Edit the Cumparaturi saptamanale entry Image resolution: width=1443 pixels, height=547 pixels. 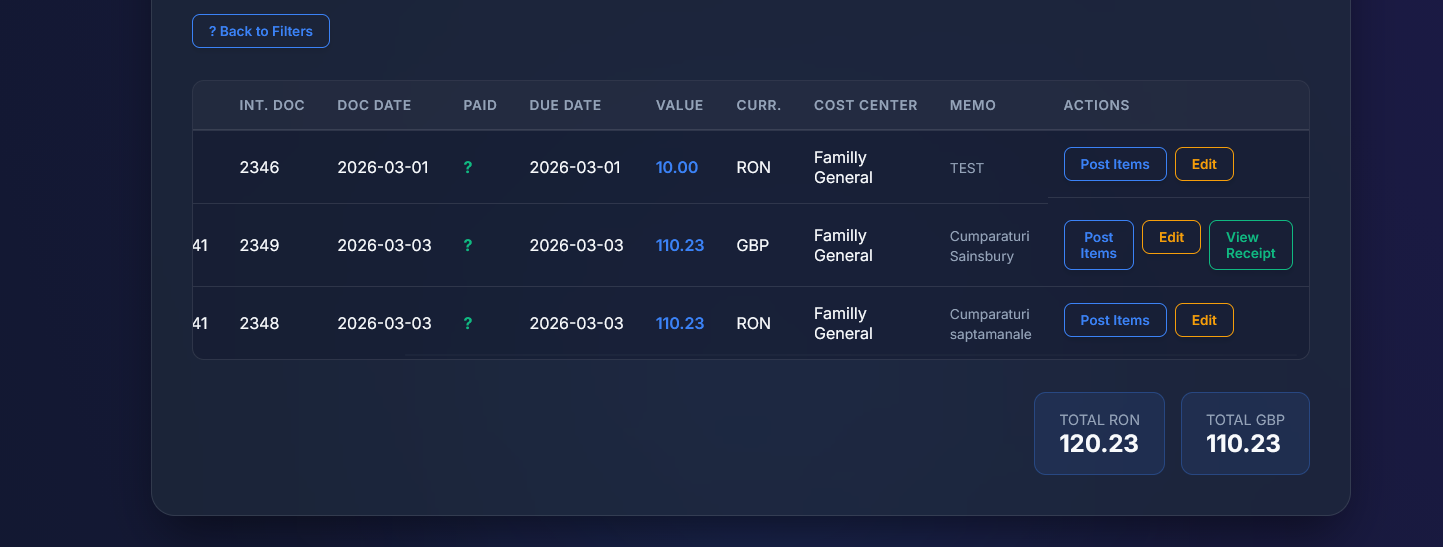pos(1203,320)
